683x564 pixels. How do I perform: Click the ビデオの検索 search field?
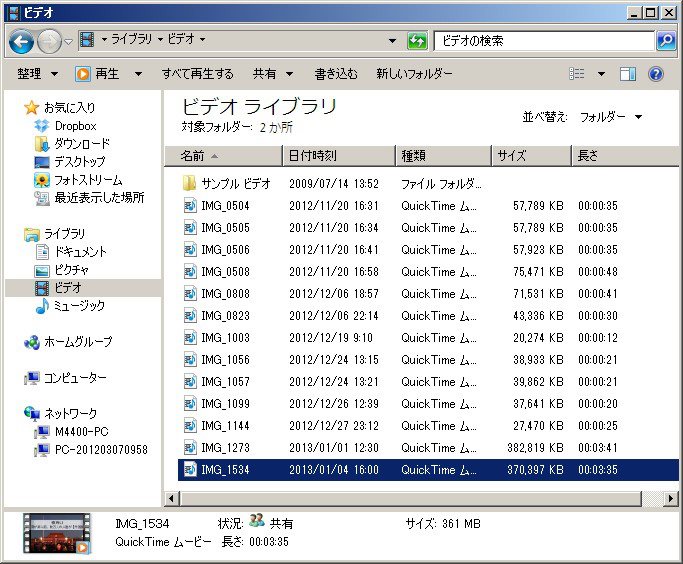click(x=545, y=41)
